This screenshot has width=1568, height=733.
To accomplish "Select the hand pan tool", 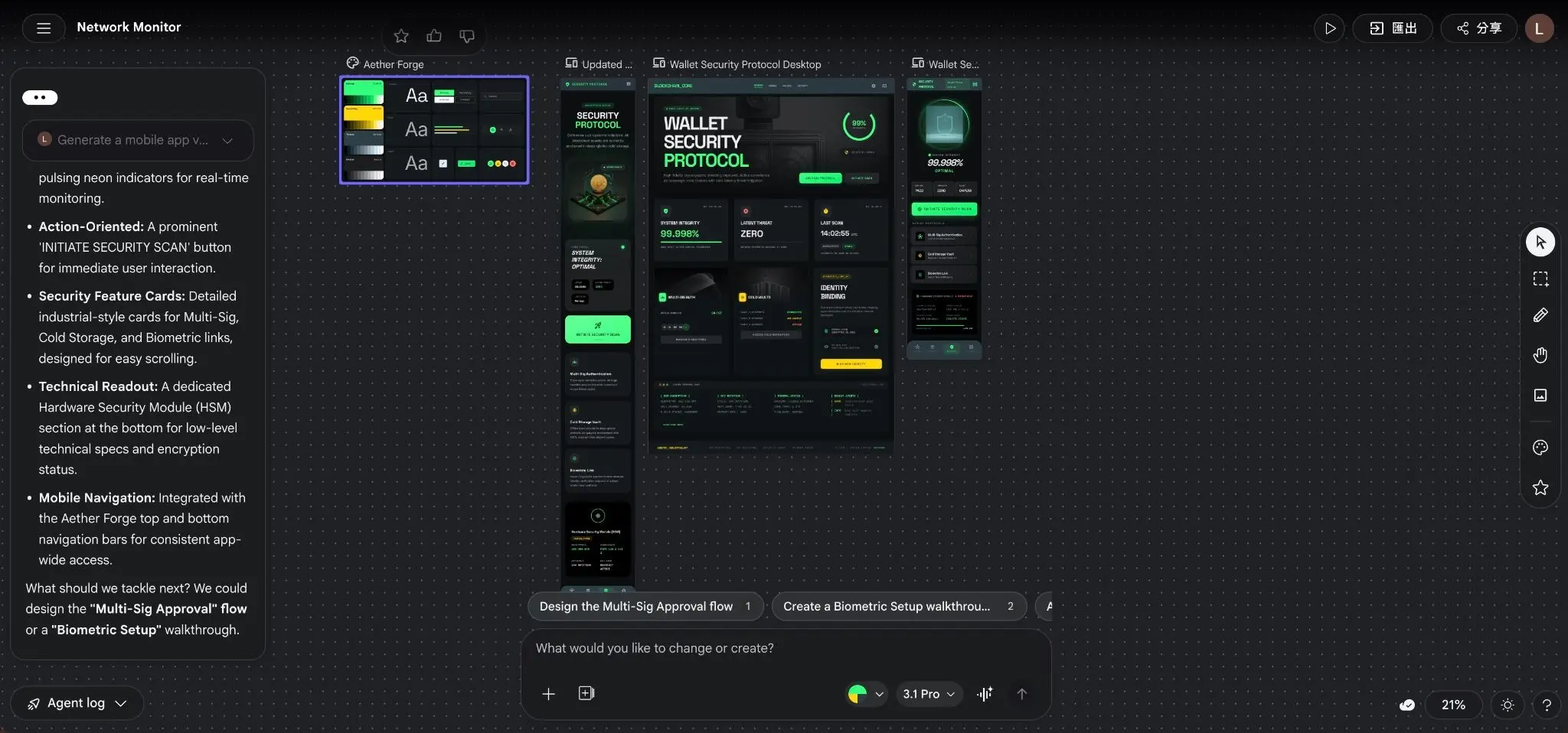I will click(1540, 355).
